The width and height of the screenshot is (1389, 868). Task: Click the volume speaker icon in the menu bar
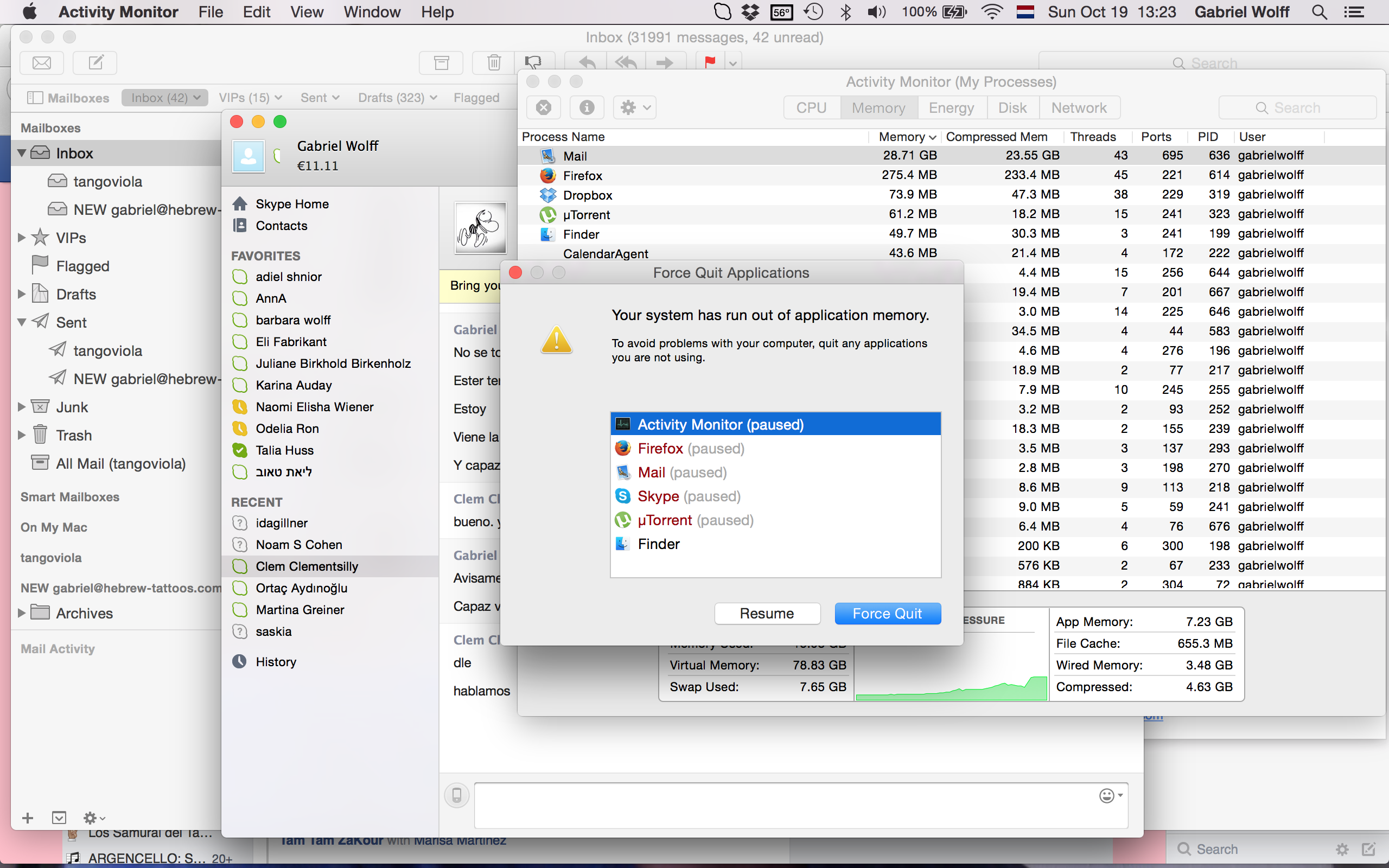click(876, 12)
